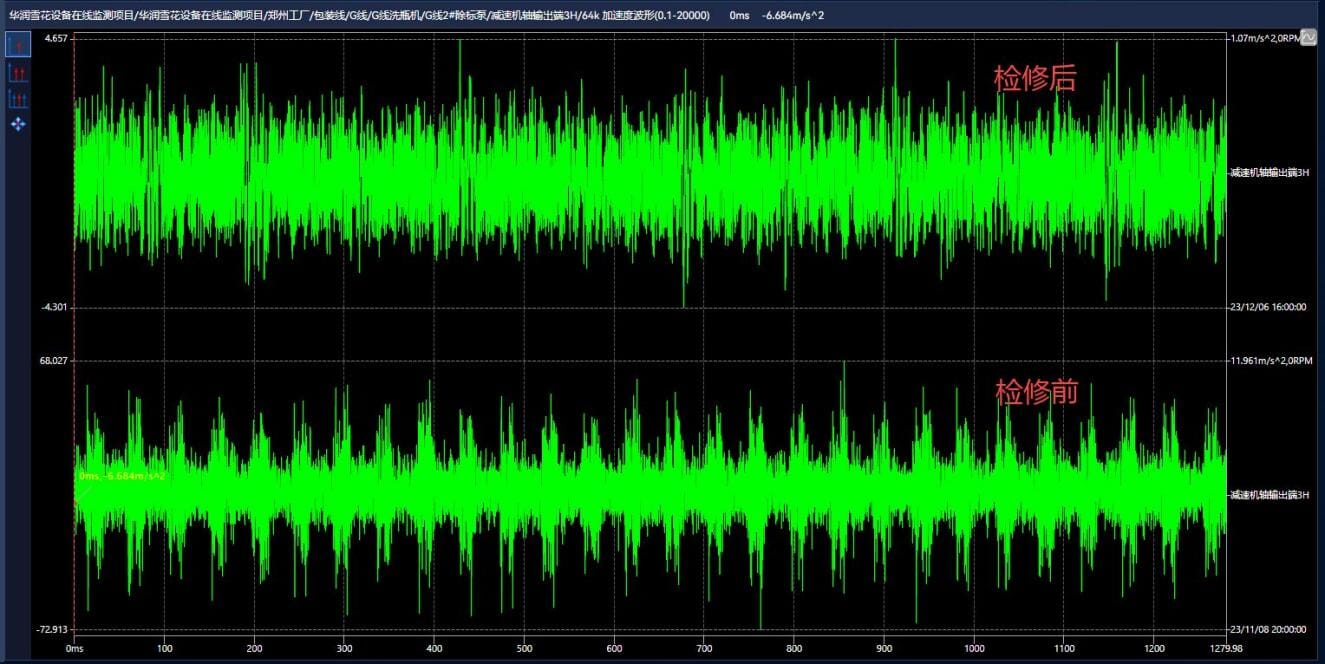Click the upper chart's 1.07m/s^2,0RPM label
Image resolution: width=1325 pixels, height=664 pixels.
(1264, 38)
